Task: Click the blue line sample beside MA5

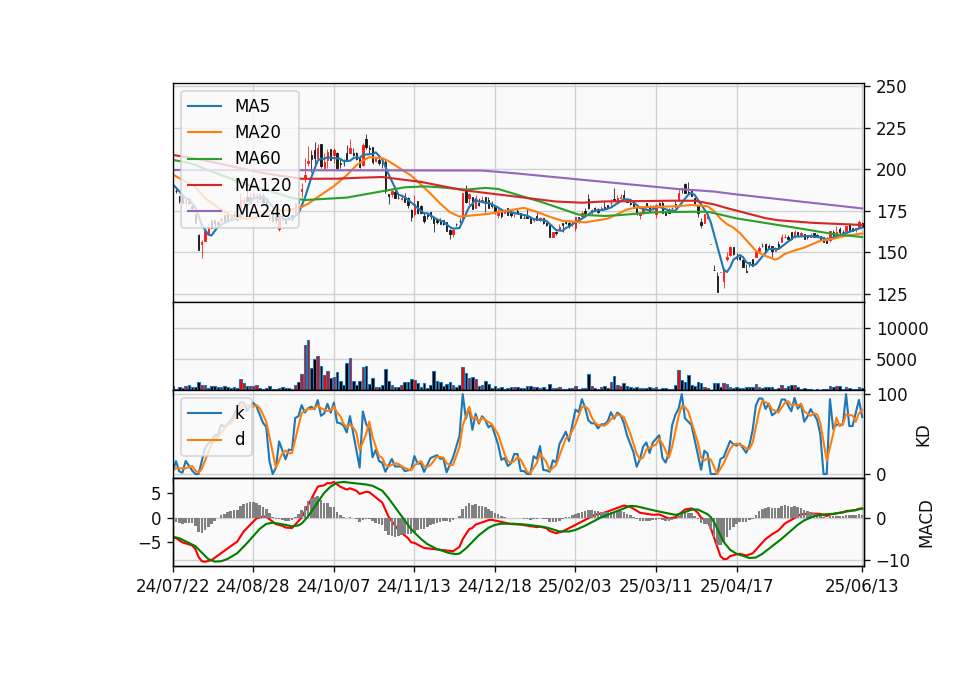Action: [204, 106]
